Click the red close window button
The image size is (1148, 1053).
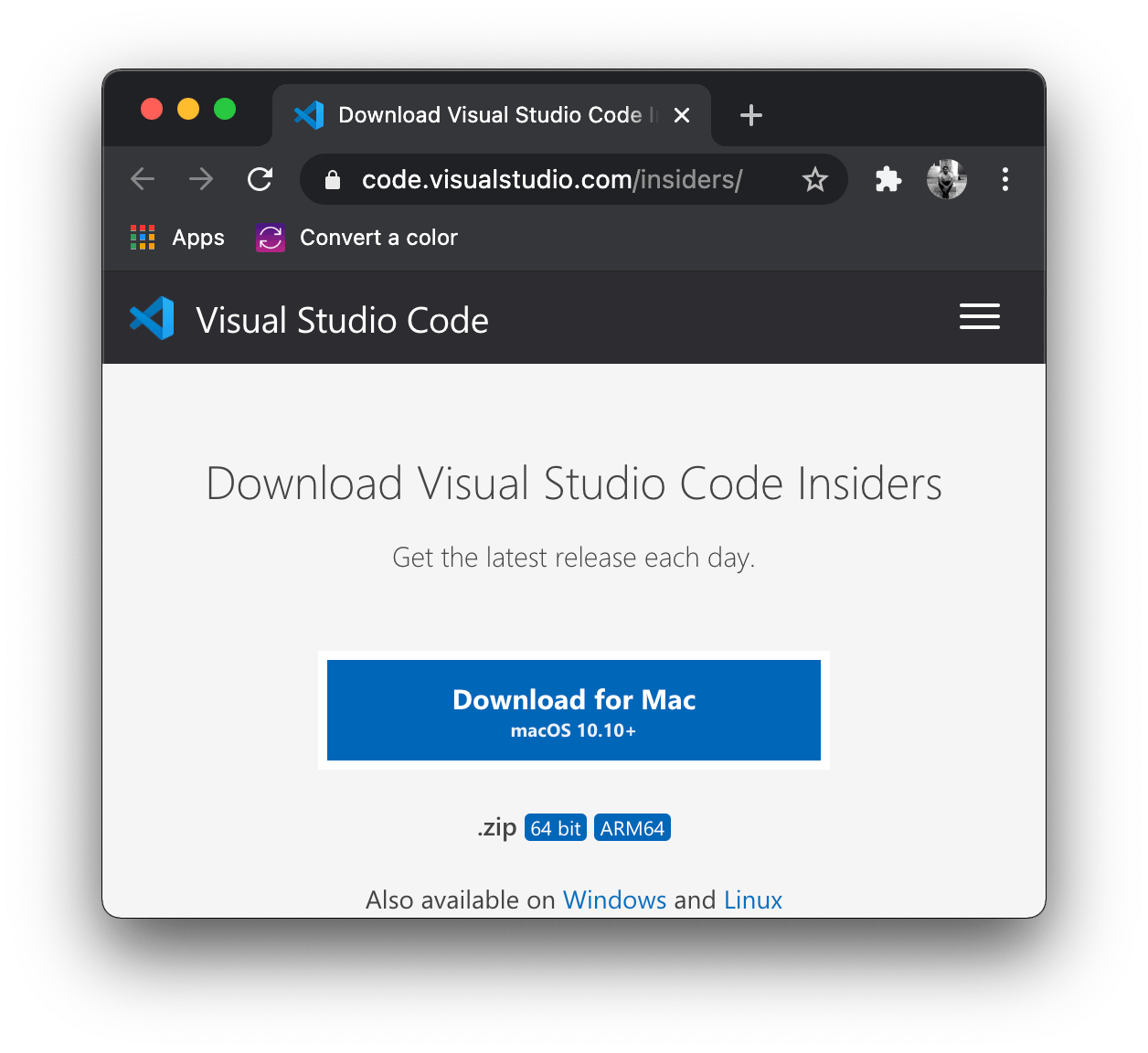[152, 109]
